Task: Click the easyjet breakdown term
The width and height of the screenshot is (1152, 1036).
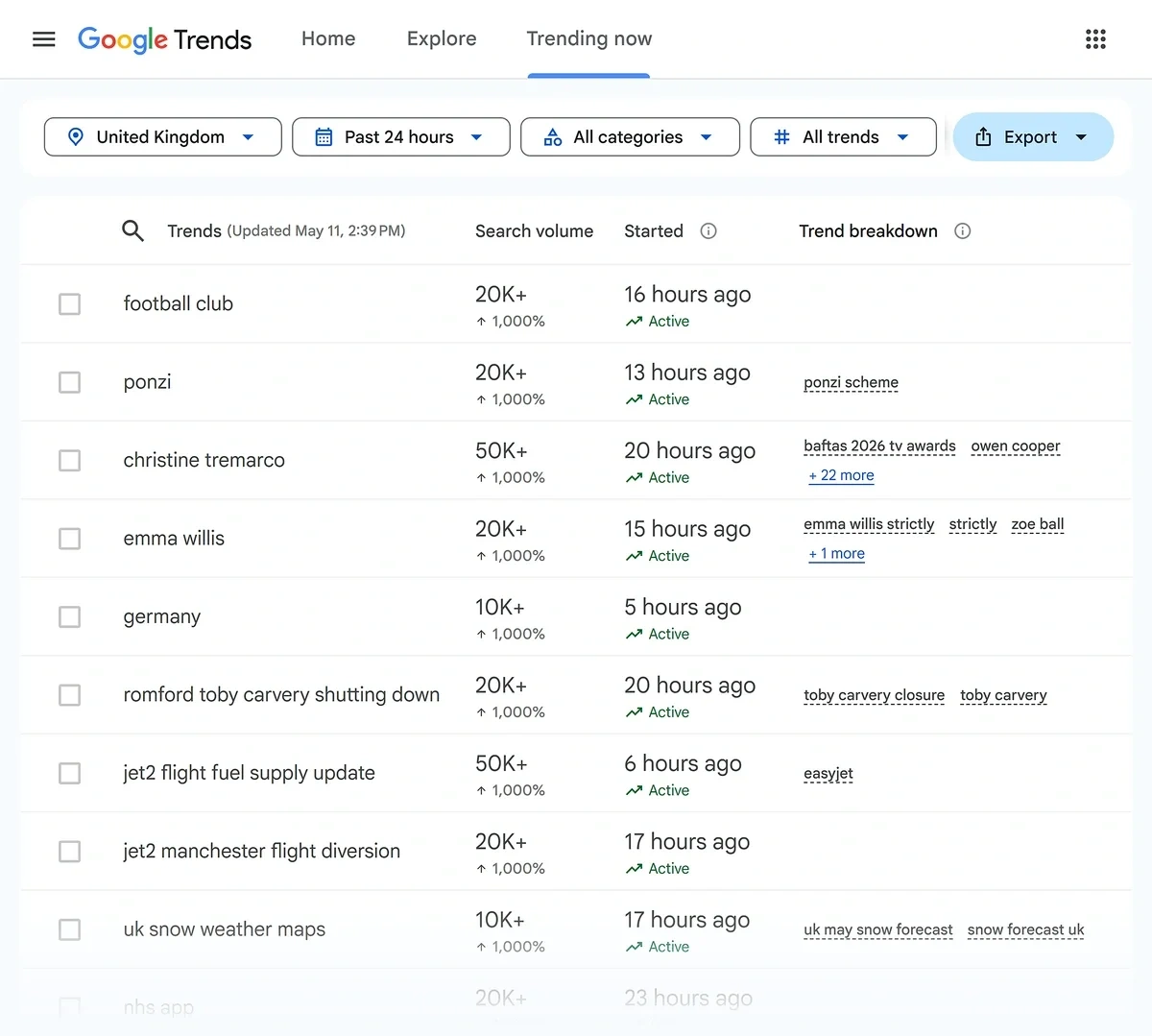Action: click(x=828, y=774)
